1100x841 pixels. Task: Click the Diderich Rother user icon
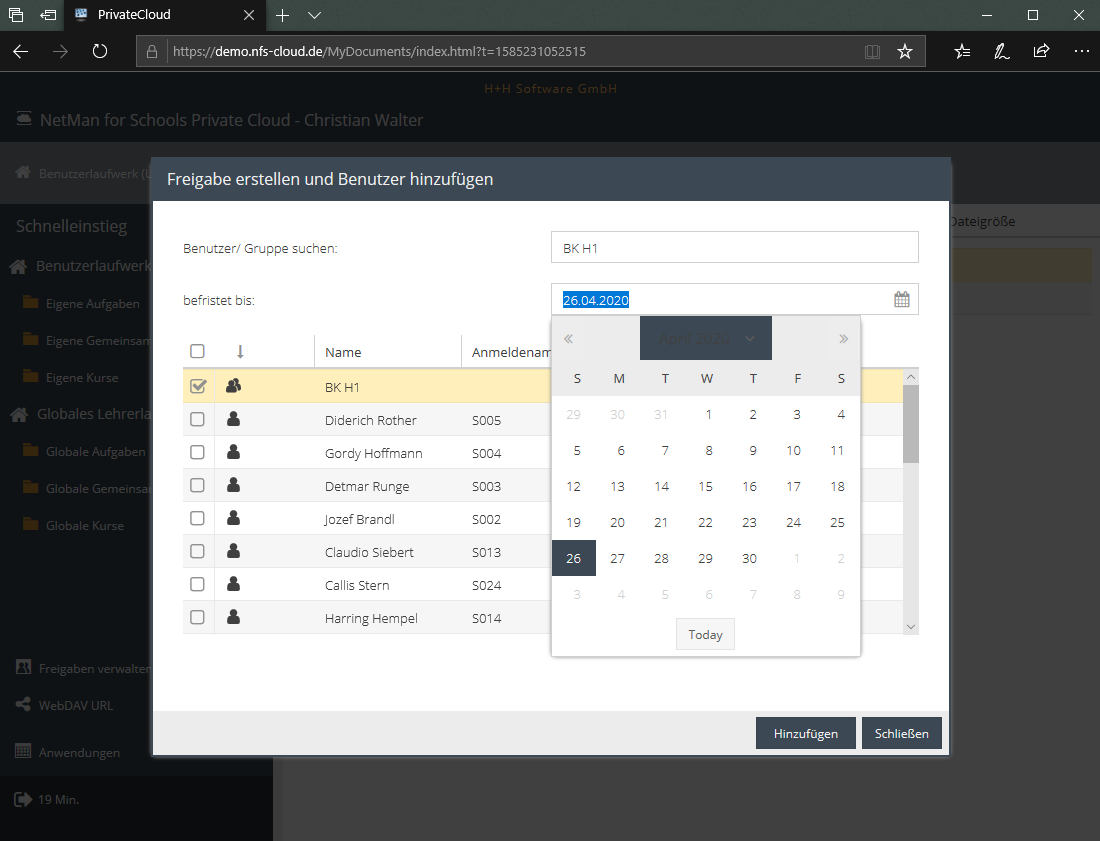(234, 420)
